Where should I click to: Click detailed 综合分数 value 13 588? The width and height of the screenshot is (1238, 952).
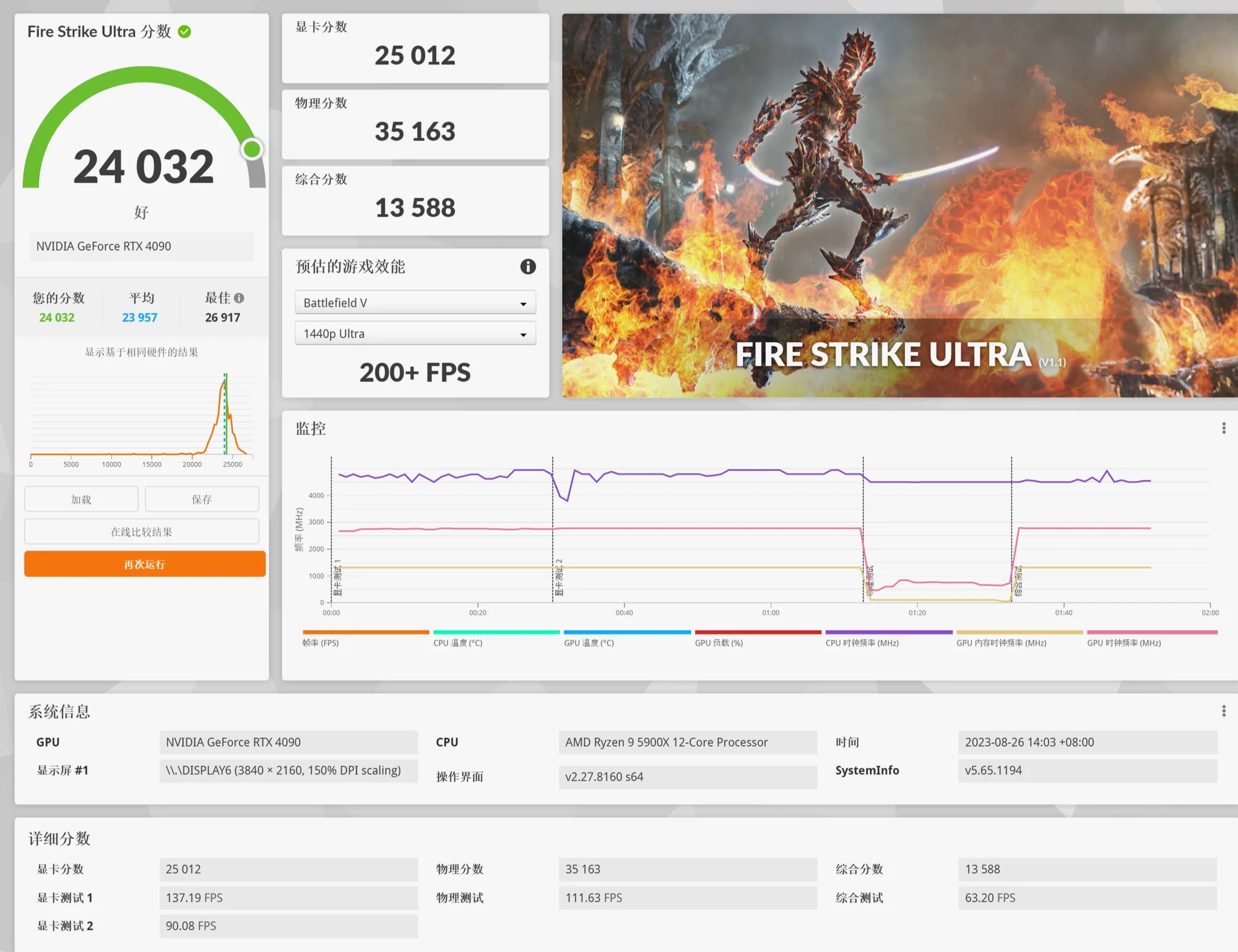[1088, 870]
